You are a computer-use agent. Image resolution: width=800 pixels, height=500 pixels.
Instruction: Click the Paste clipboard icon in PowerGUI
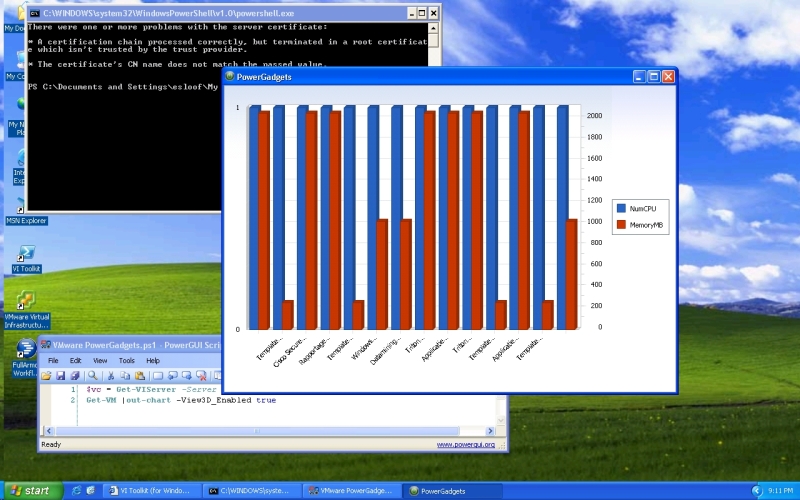tap(139, 376)
